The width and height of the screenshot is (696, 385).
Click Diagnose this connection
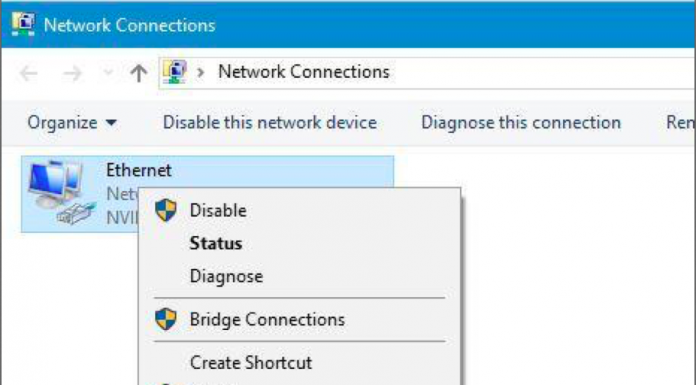tap(521, 123)
